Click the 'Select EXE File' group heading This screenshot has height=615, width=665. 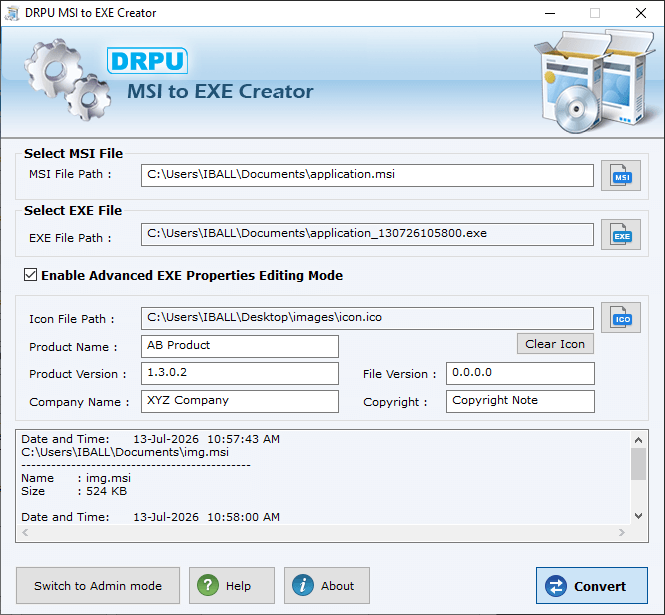tap(73, 210)
